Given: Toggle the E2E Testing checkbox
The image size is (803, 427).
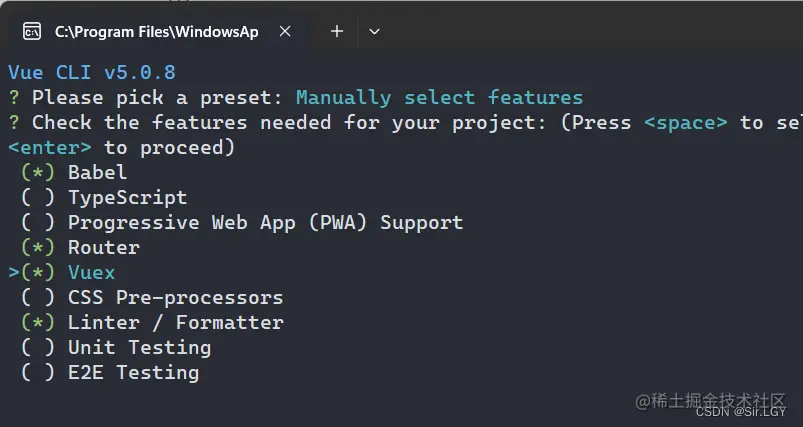Looking at the screenshot, I should click(x=38, y=373).
